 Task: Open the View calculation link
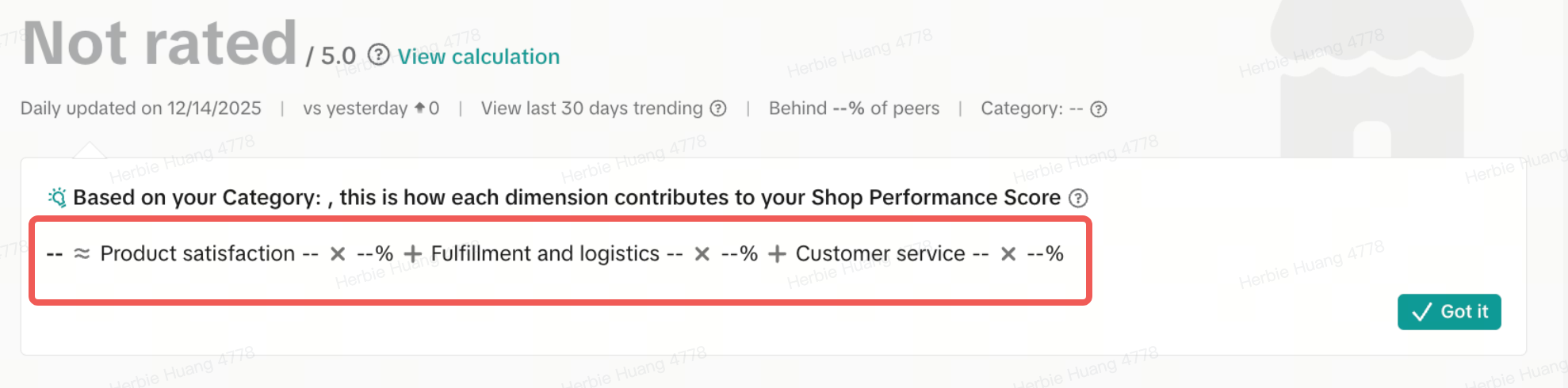click(478, 57)
